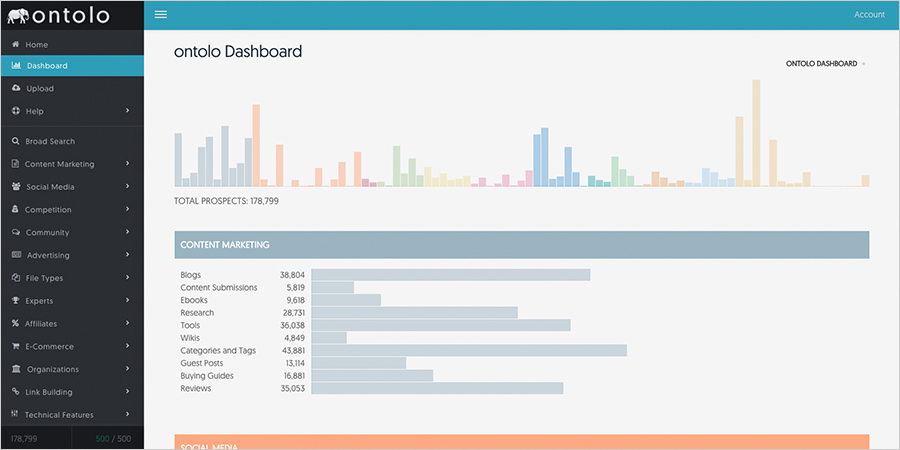The image size is (900, 450).
Task: Toggle the hamburger menu icon
Action: (161, 15)
